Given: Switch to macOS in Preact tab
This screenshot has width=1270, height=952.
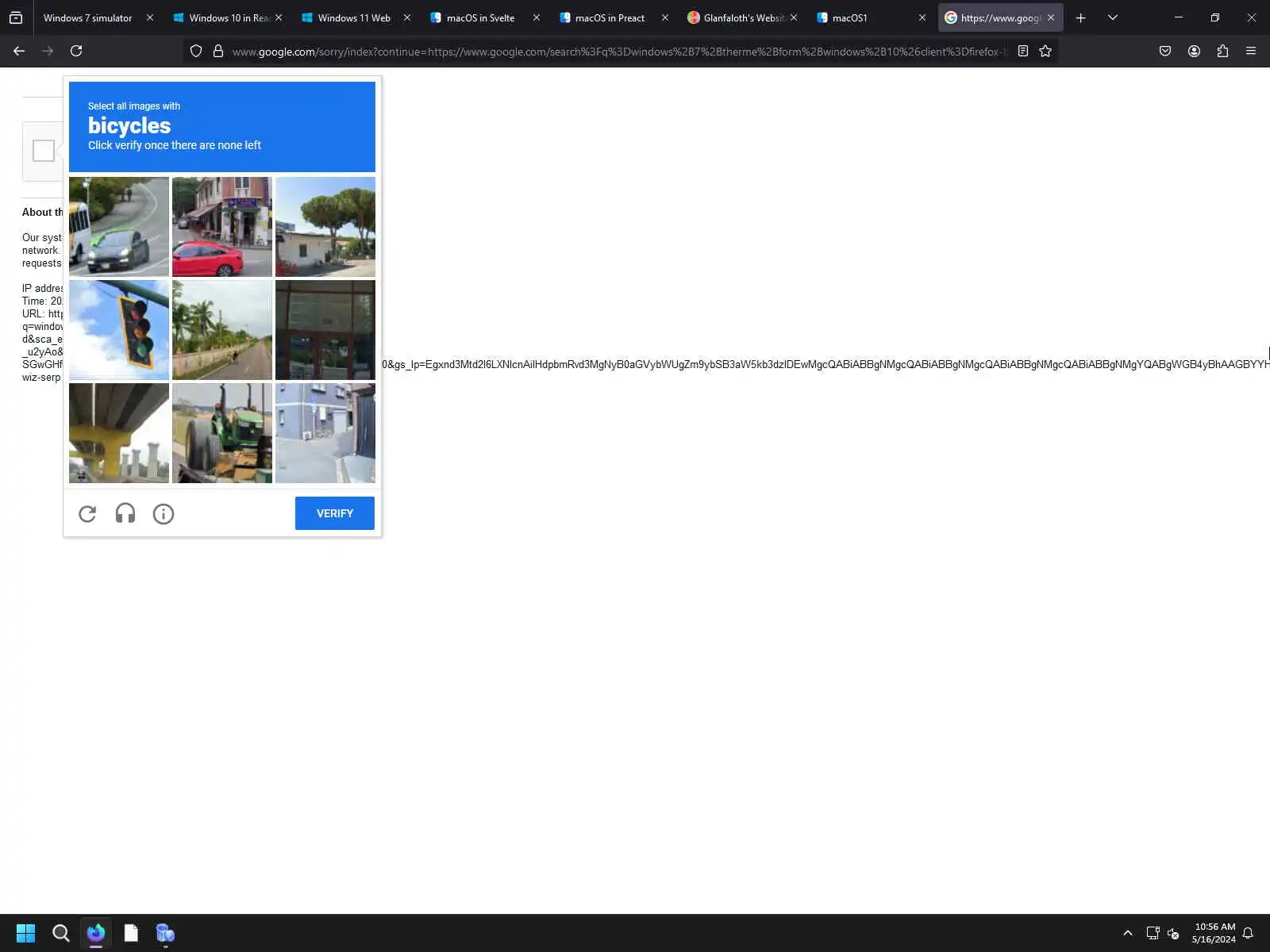Looking at the screenshot, I should (610, 17).
